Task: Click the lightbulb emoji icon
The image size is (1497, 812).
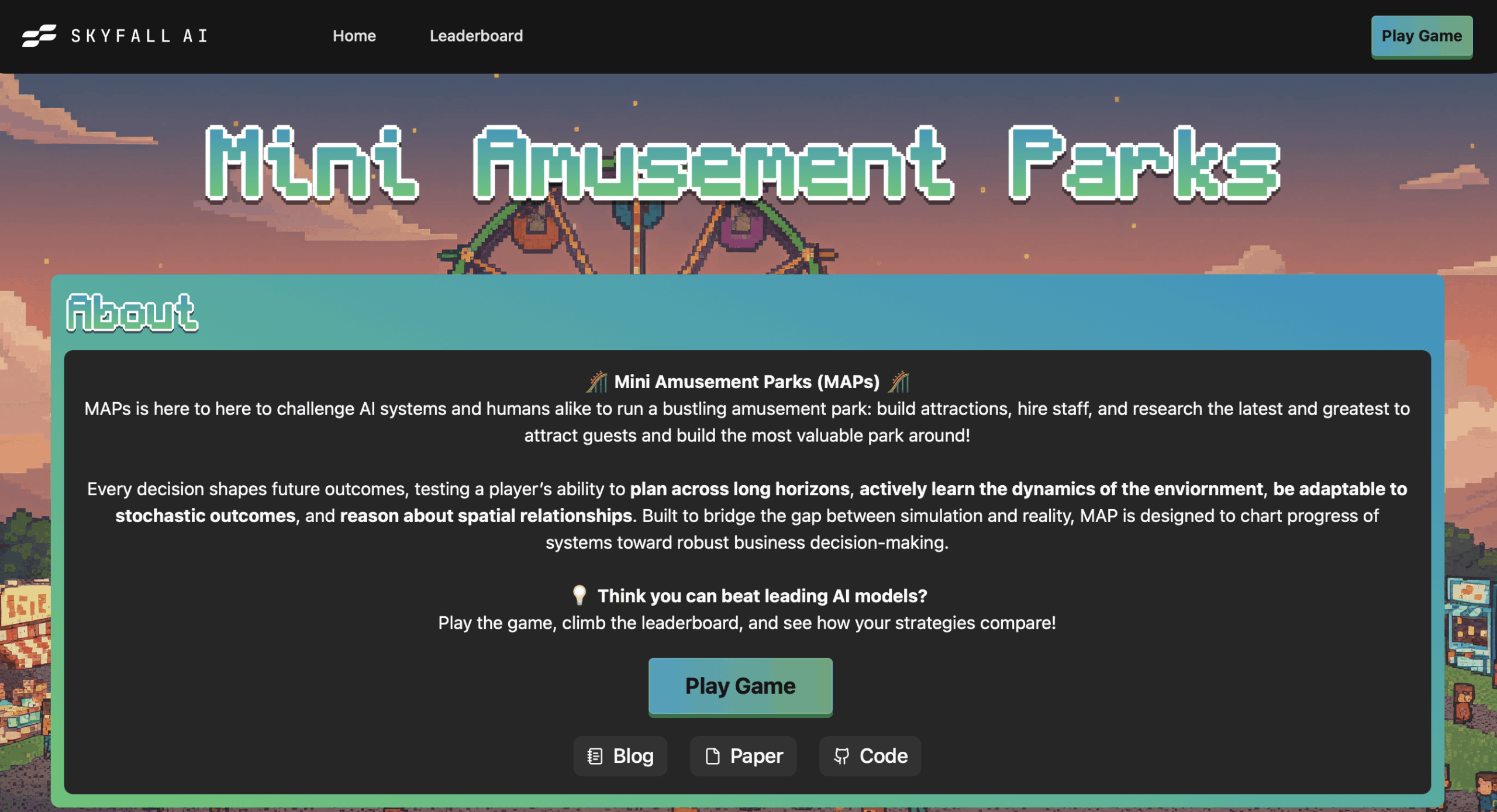Action: 579,595
